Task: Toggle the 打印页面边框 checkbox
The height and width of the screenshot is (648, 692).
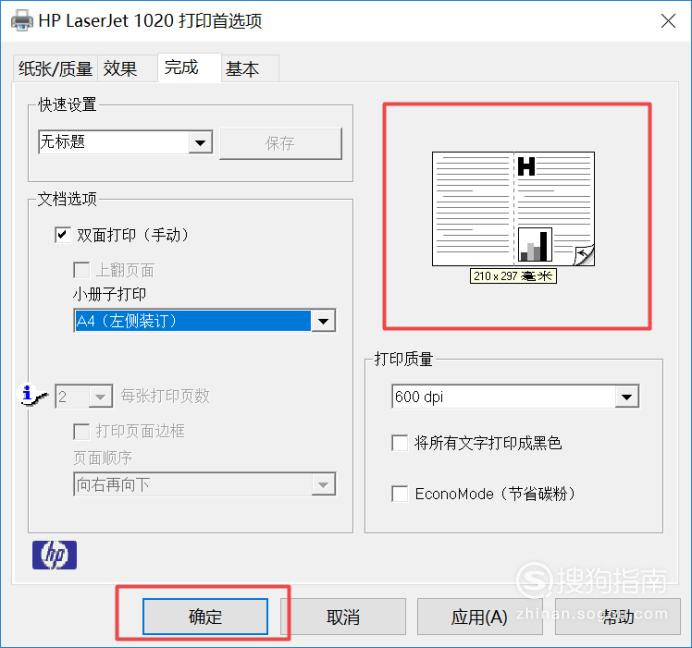Action: (x=81, y=431)
